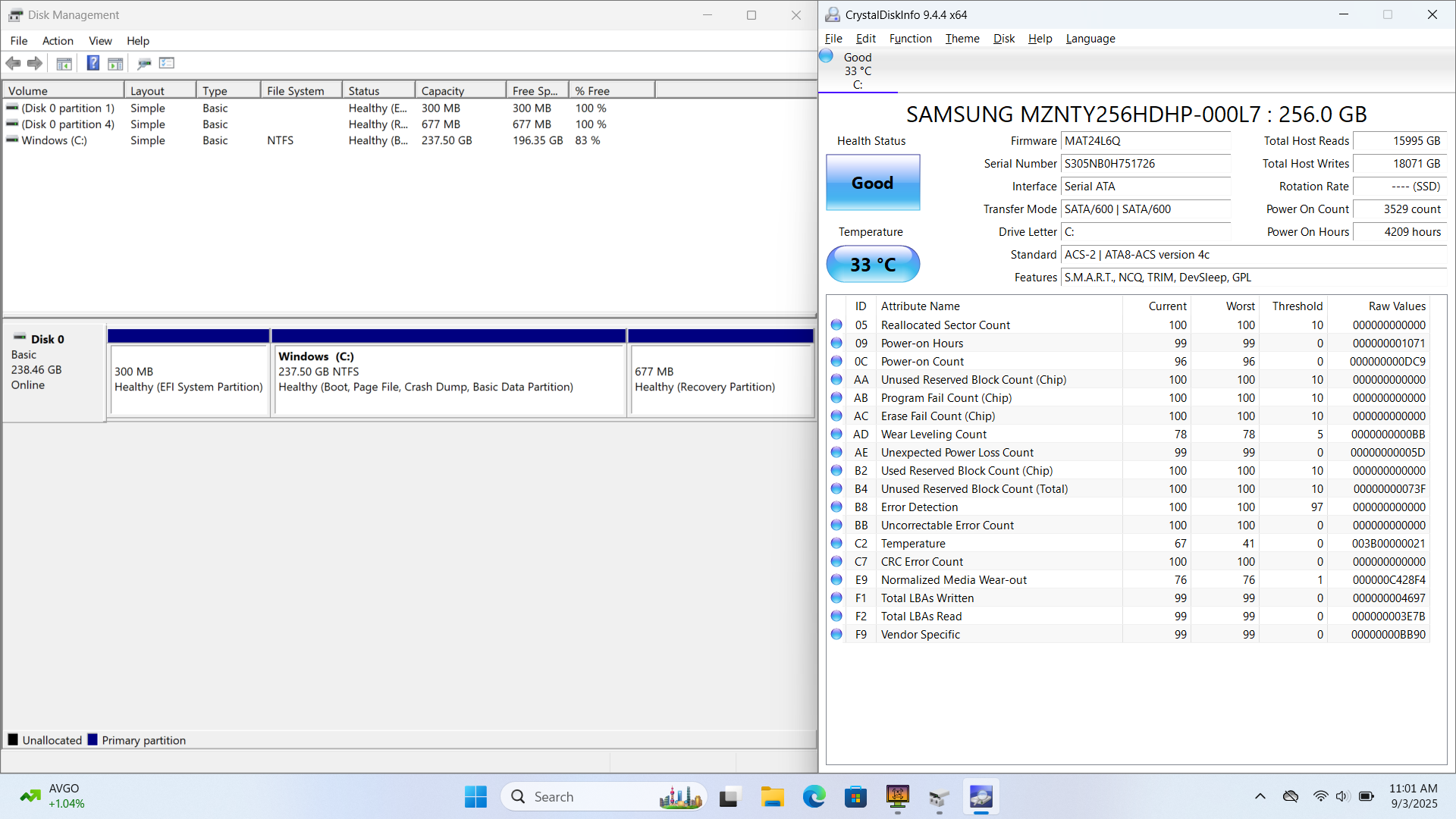Click the Forward arrow in Disk Management toolbar
Image resolution: width=1456 pixels, height=819 pixels.
coord(35,64)
